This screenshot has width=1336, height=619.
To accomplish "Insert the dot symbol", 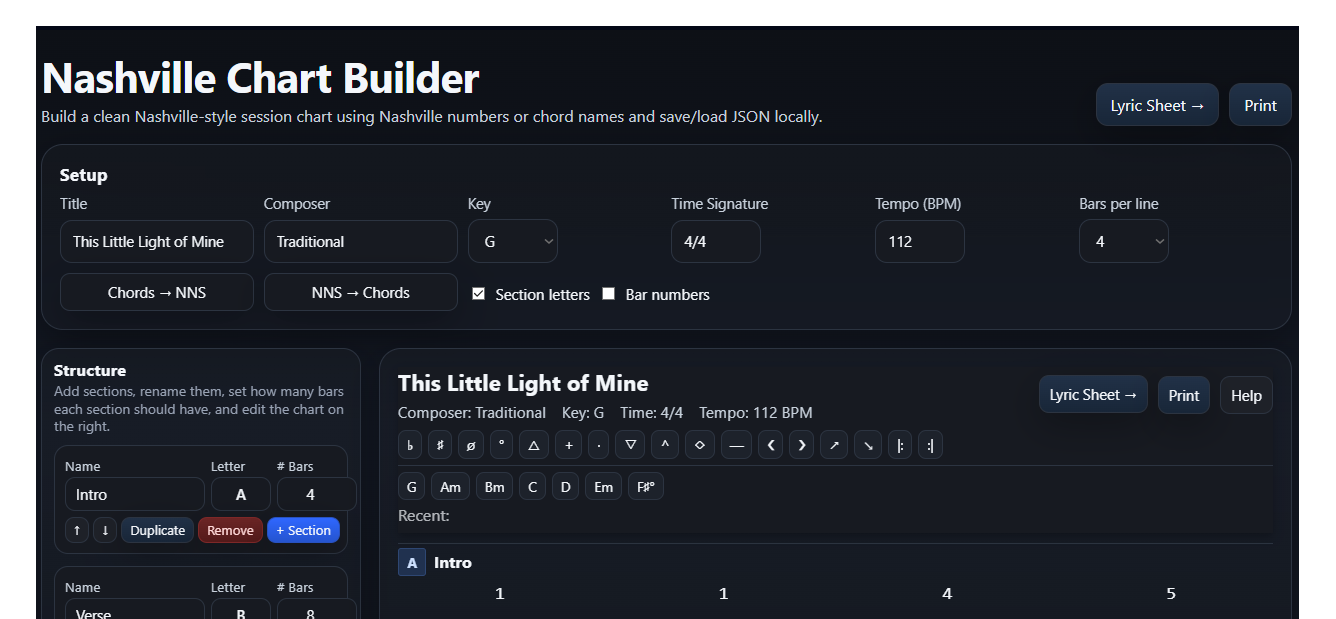I will click(x=598, y=445).
